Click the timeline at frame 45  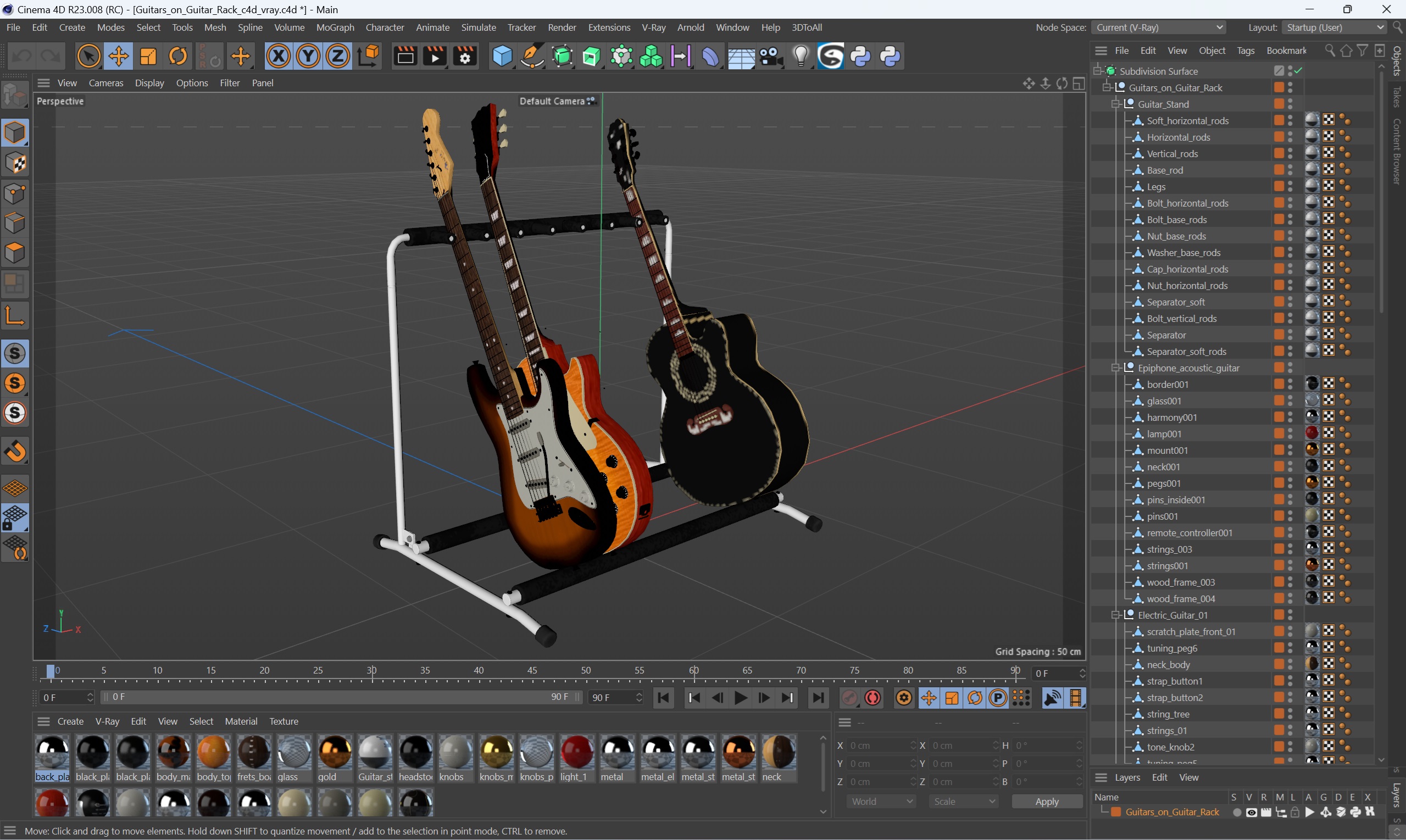(532, 671)
